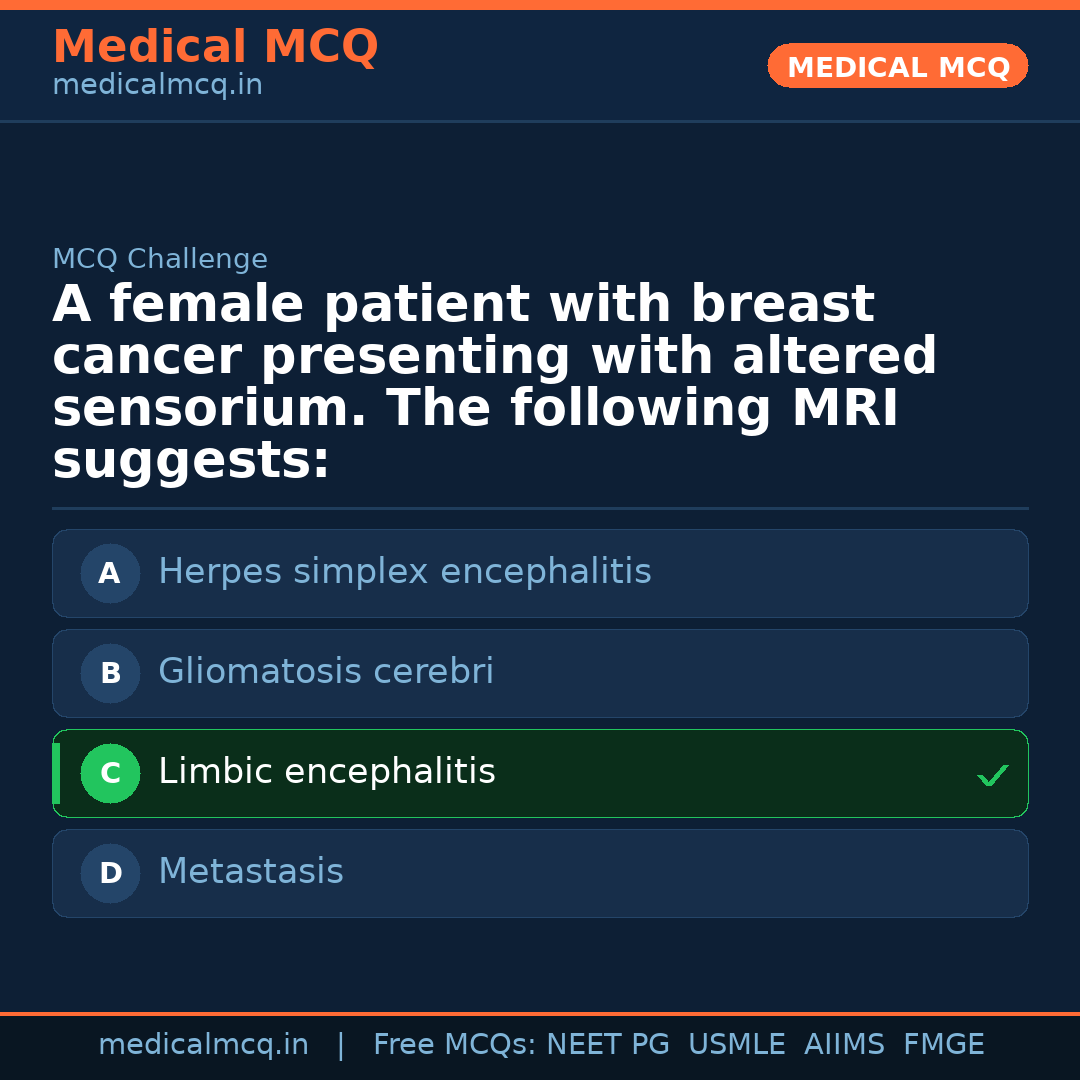This screenshot has height=1080, width=1080.
Task: Click the green checkmark on Limbic encephalitis
Action: tap(992, 775)
